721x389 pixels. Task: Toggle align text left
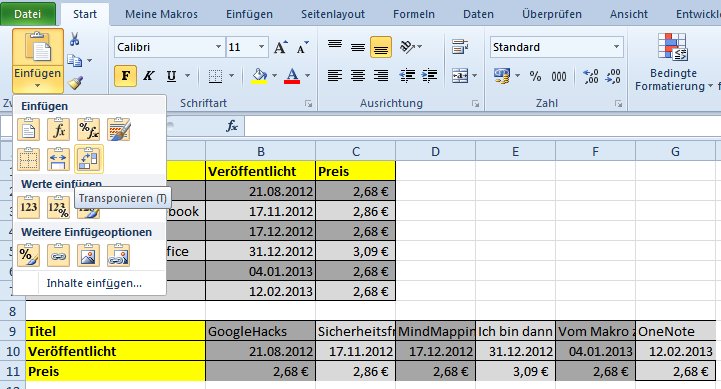335,75
